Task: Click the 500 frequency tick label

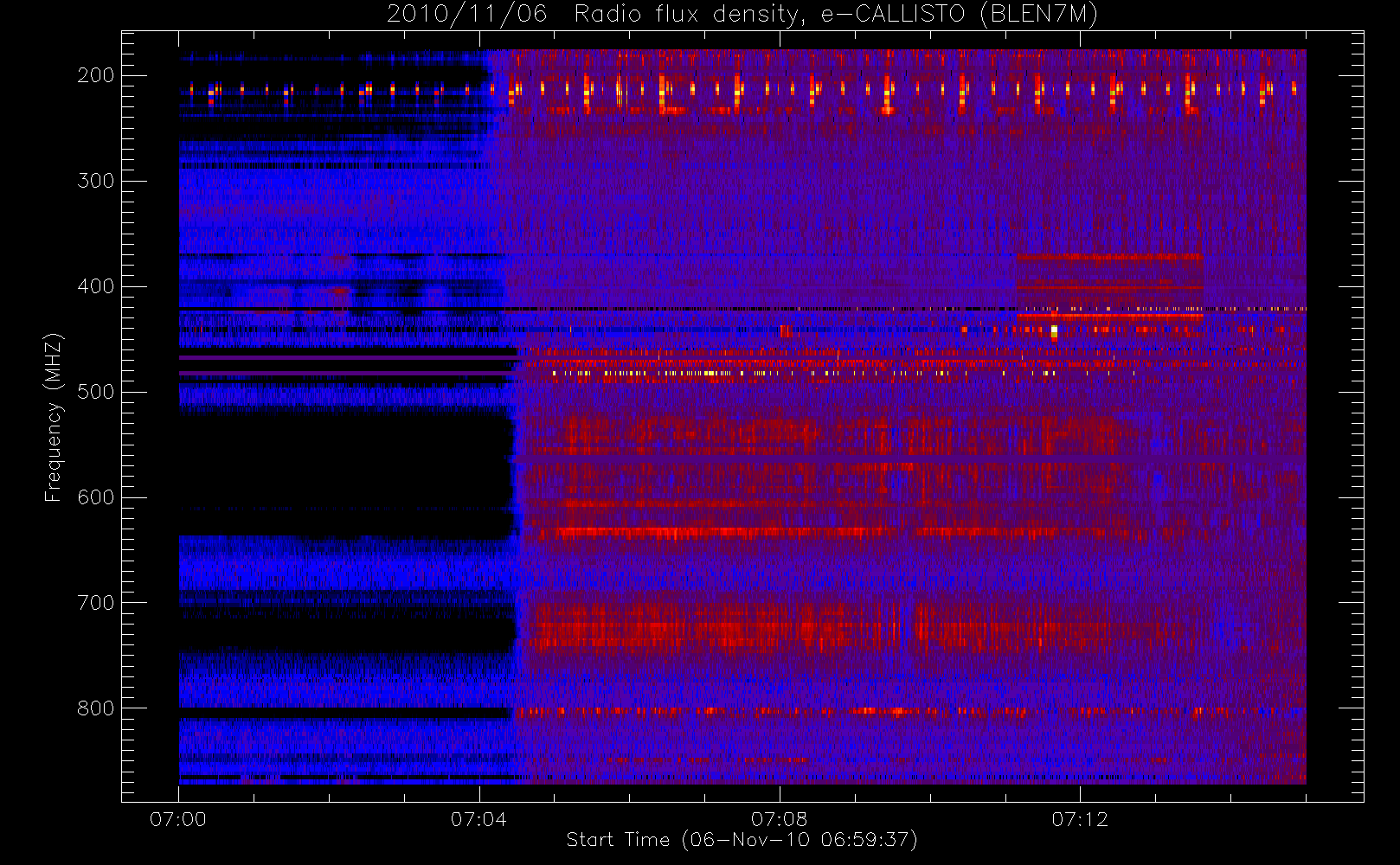Action: pyautogui.click(x=96, y=392)
